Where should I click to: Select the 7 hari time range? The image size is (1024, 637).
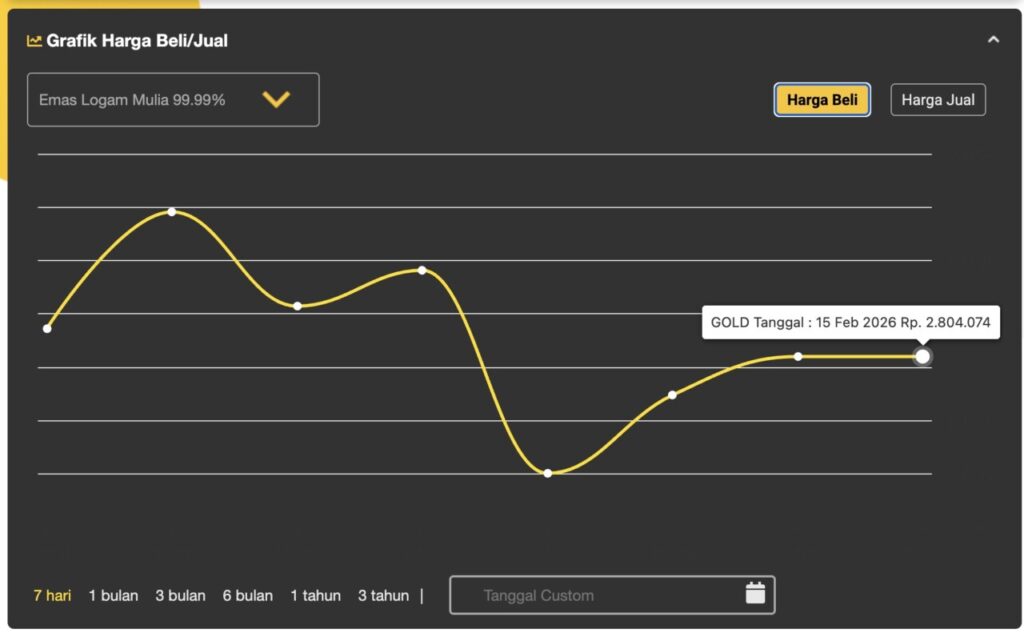click(x=52, y=596)
